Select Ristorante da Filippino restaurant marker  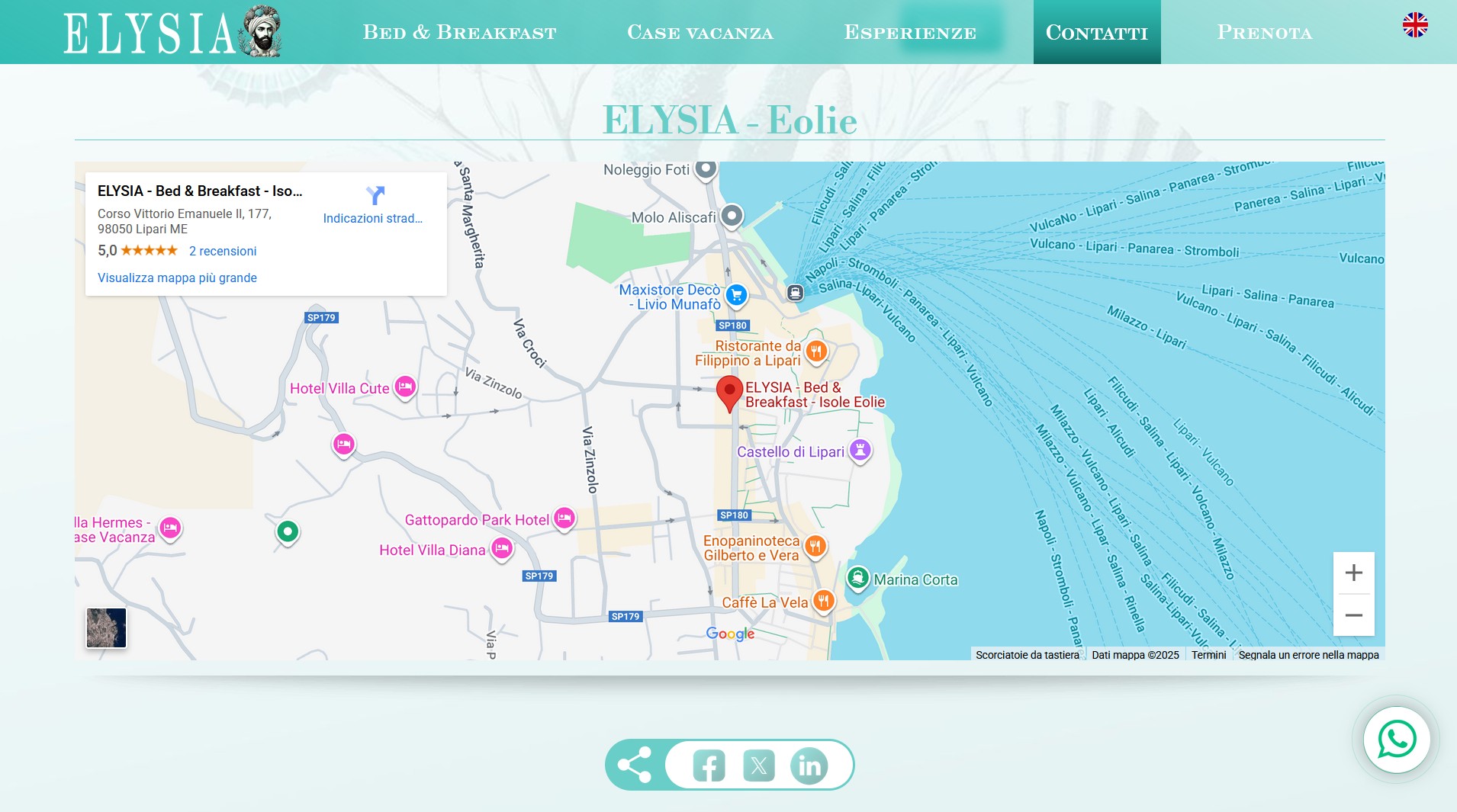pyautogui.click(x=816, y=351)
